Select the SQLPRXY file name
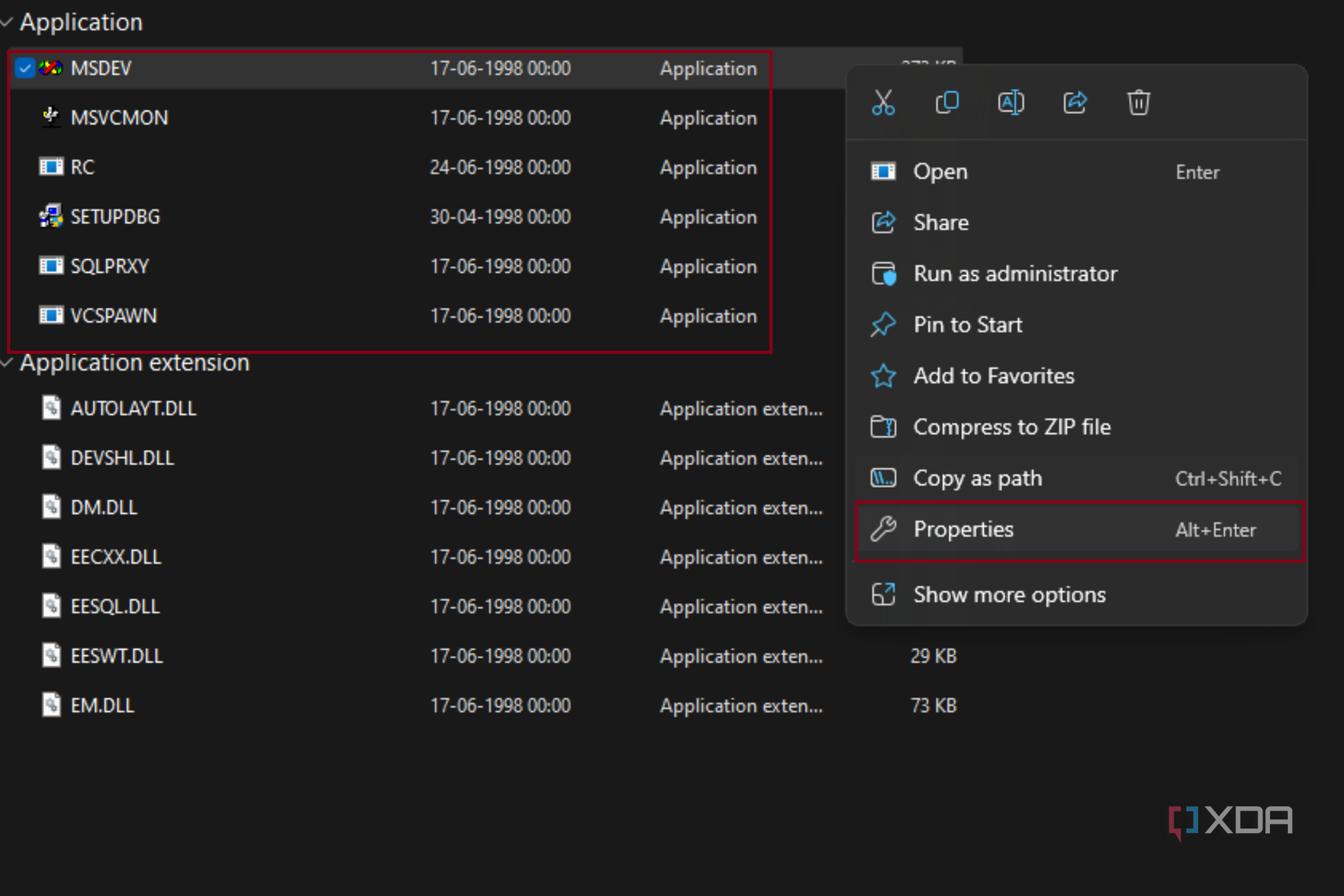Screen dimensions: 1344x896 tap(109, 266)
